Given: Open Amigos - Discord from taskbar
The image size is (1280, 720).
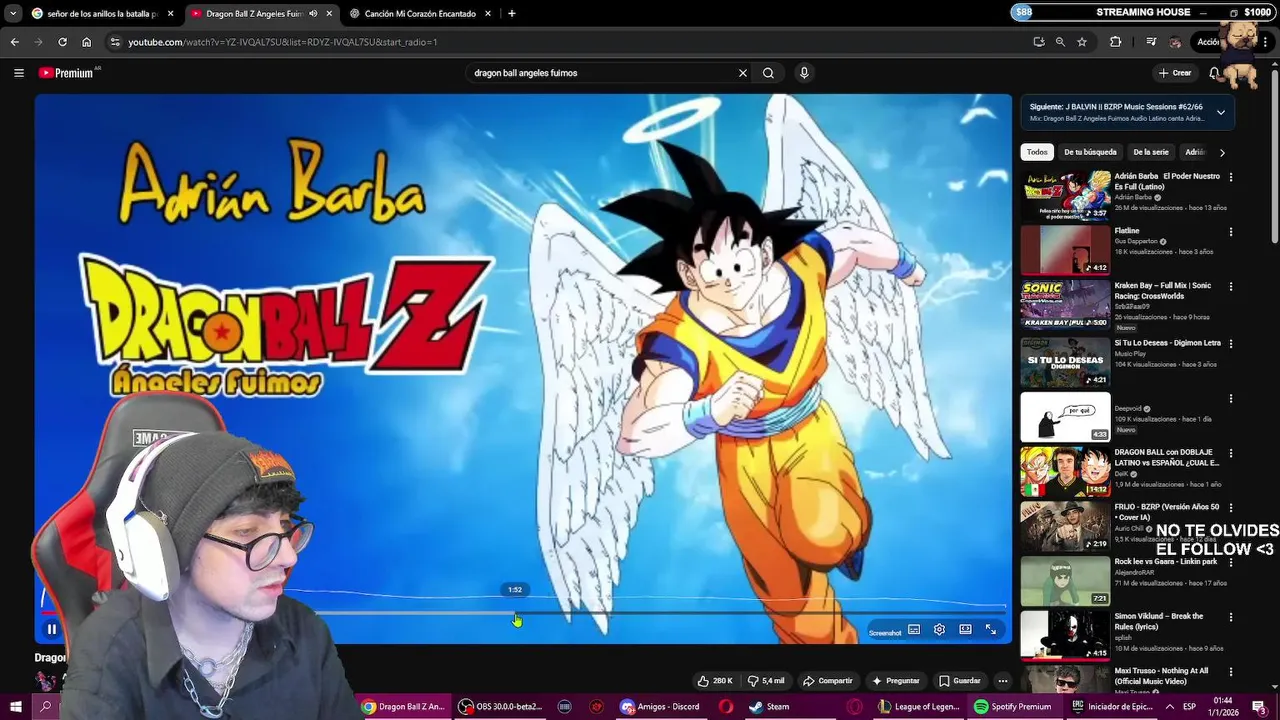Looking at the screenshot, I should coord(660,706).
